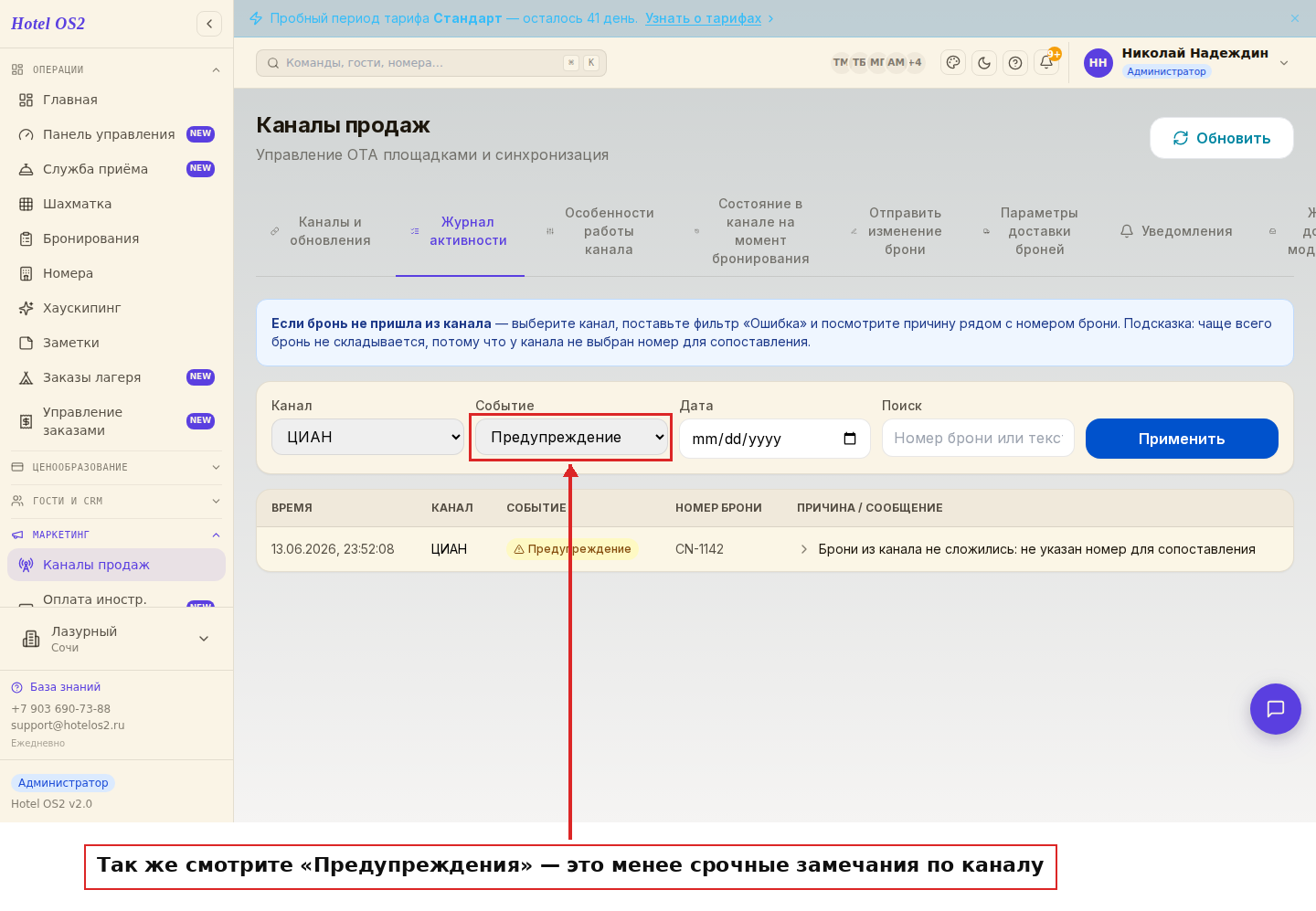This screenshot has height=911, width=1316.
Task: Open Бронирования in the sidebar
Action: 116,238
